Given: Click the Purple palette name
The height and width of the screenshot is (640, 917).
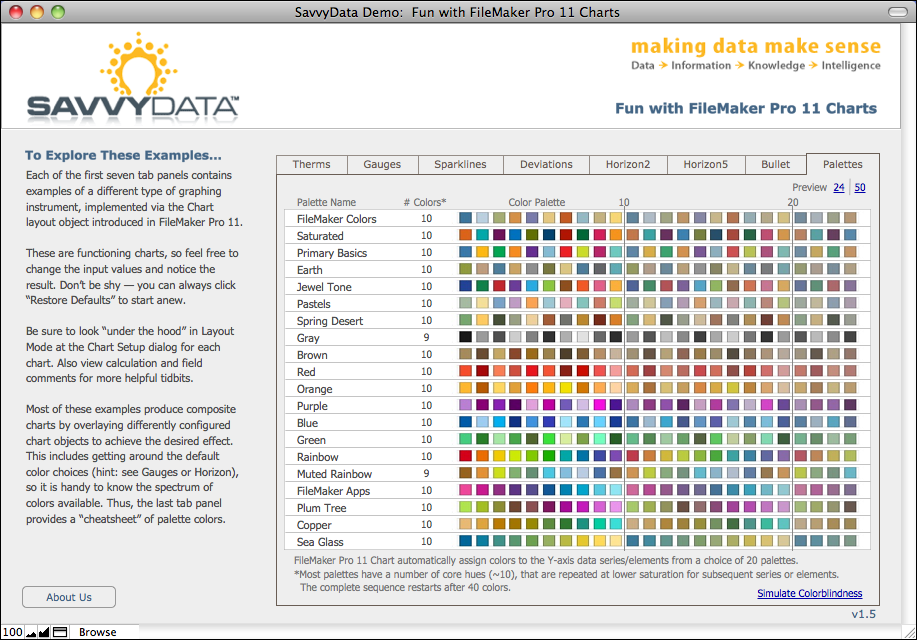Looking at the screenshot, I should pyautogui.click(x=312, y=405).
